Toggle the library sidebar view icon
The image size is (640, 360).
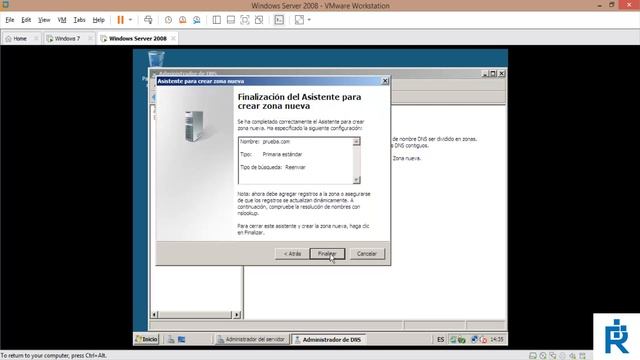coord(217,20)
